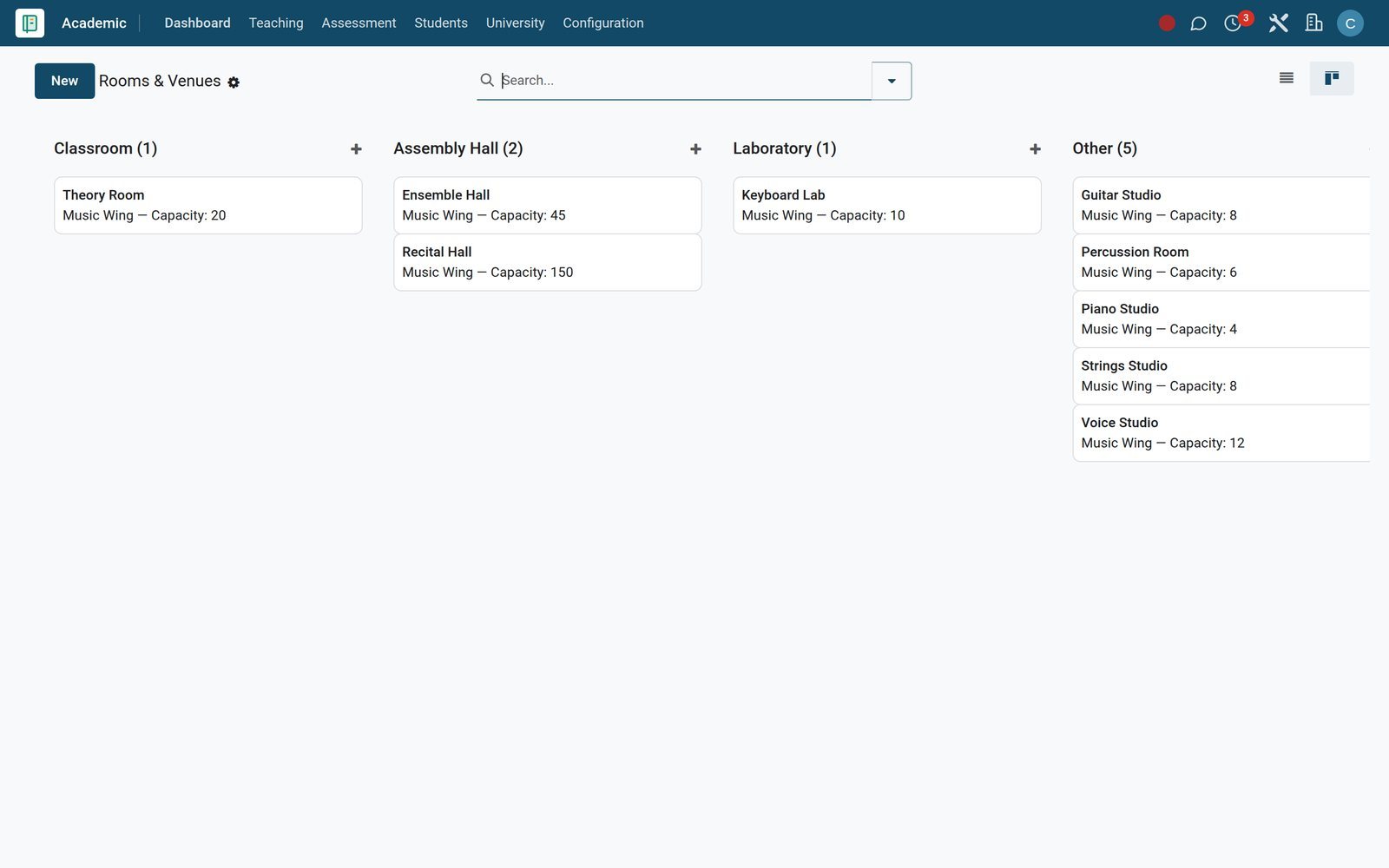Open the company switcher building icon
Image resolution: width=1389 pixels, height=868 pixels.
pos(1314,23)
